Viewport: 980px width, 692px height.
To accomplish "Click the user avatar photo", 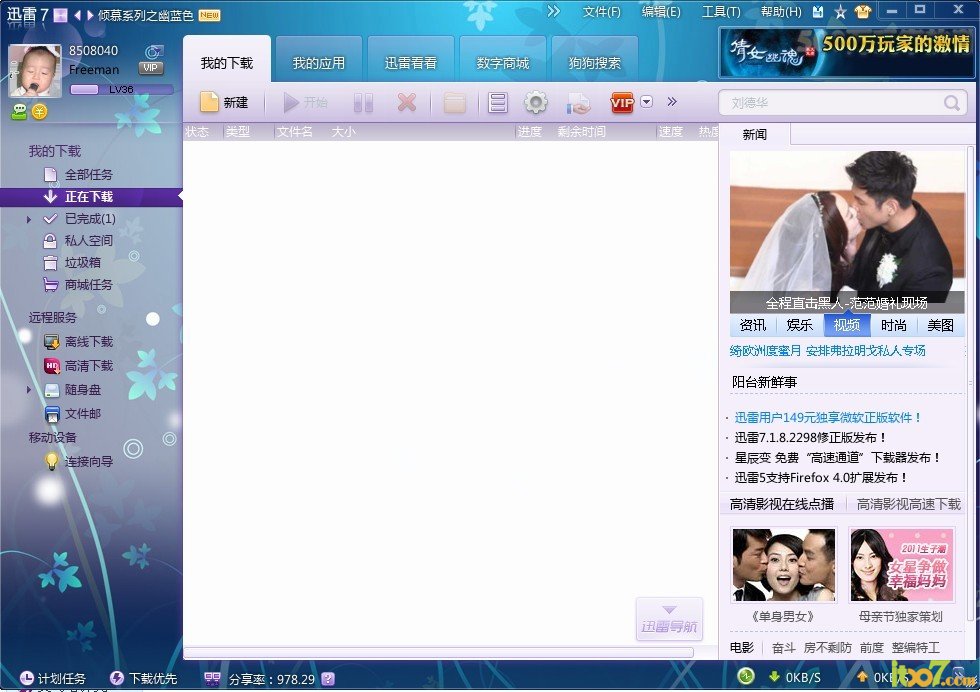I will point(35,71).
